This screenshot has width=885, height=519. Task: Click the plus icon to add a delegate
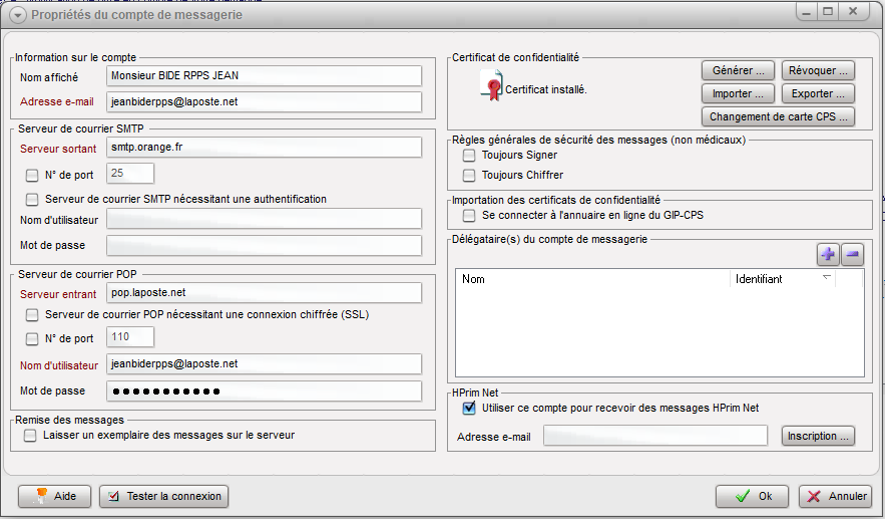pos(828,254)
